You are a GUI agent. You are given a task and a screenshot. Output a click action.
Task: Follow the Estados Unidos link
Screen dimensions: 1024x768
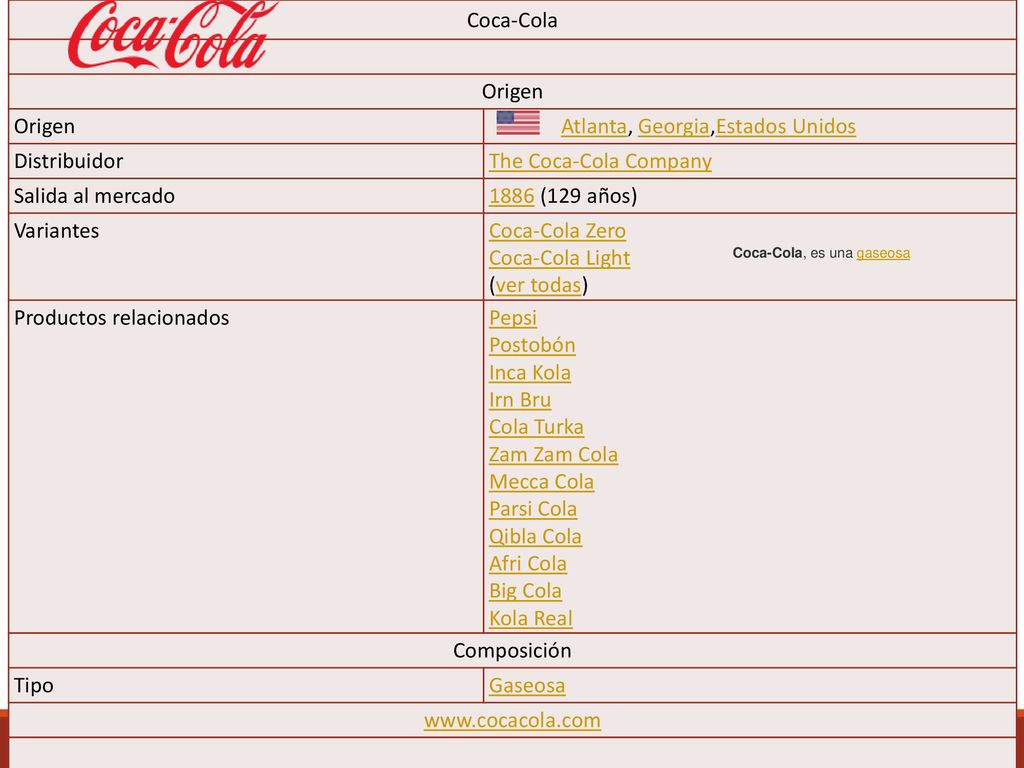(x=786, y=126)
